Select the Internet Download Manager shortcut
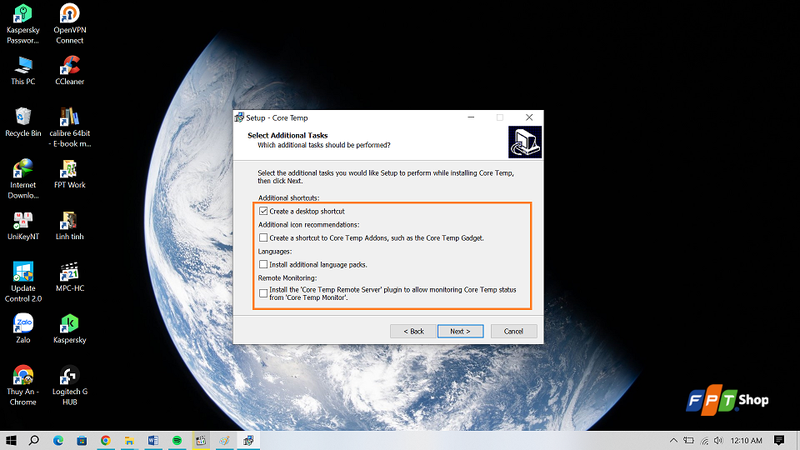800x450 pixels. click(x=23, y=179)
